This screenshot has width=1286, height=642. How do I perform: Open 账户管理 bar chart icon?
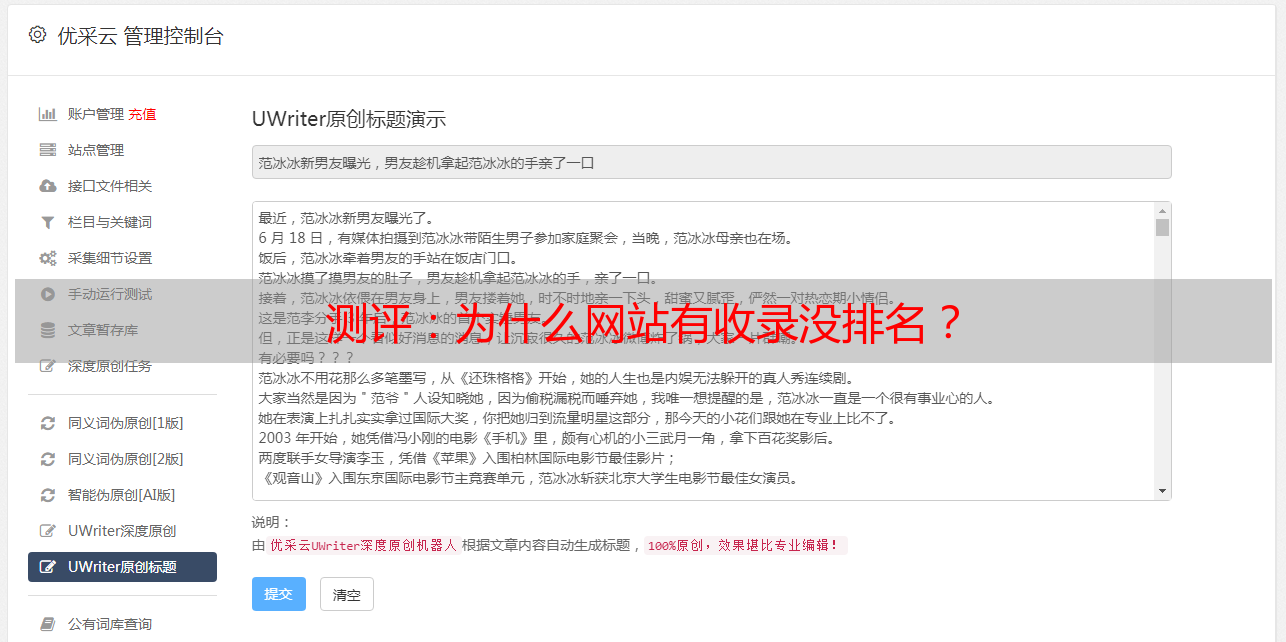47,114
